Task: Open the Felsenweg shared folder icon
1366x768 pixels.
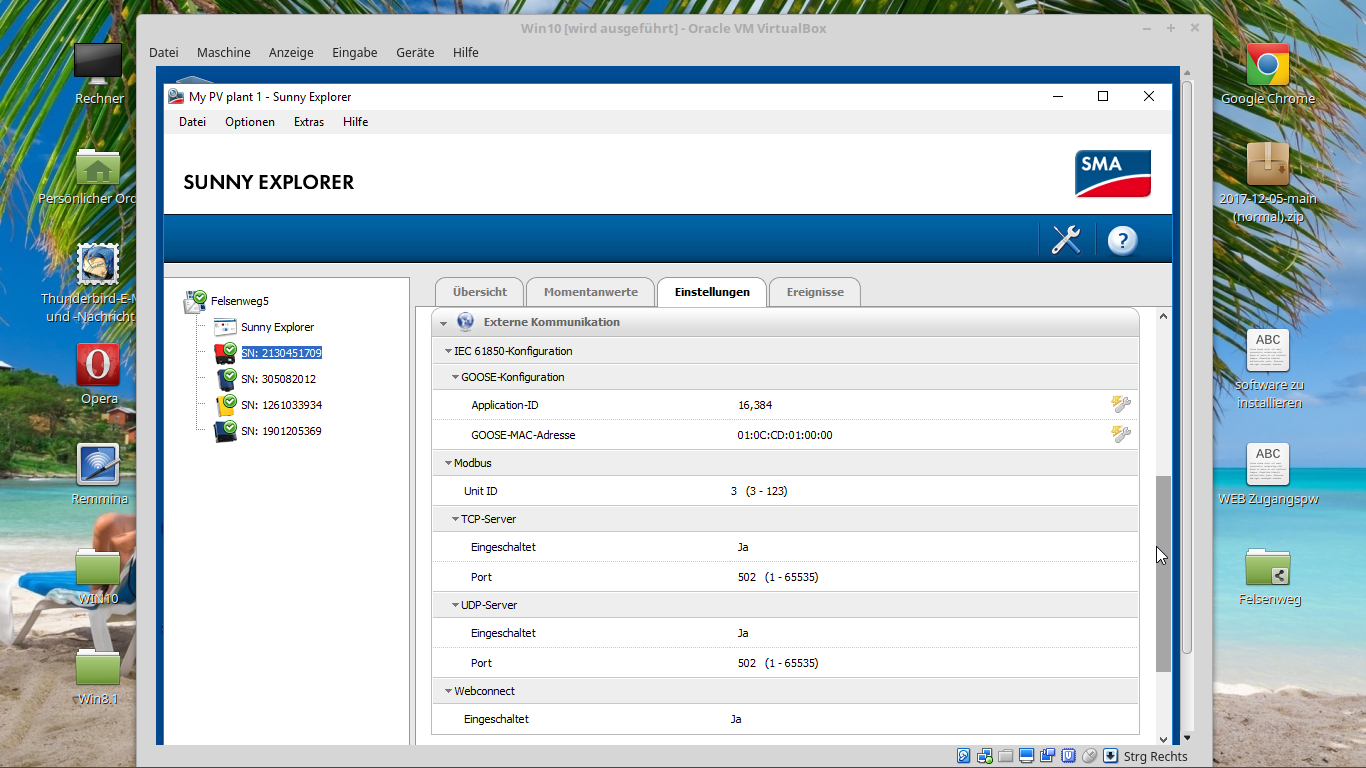Action: point(1268,567)
